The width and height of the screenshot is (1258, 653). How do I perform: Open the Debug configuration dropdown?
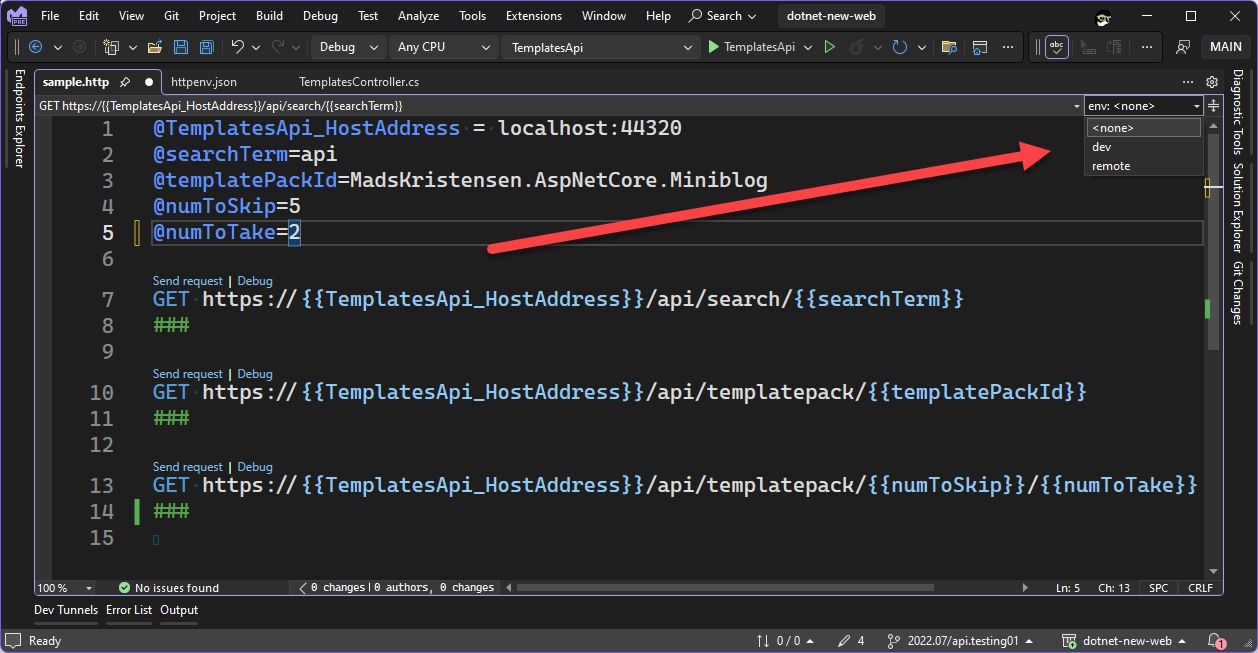(x=348, y=47)
